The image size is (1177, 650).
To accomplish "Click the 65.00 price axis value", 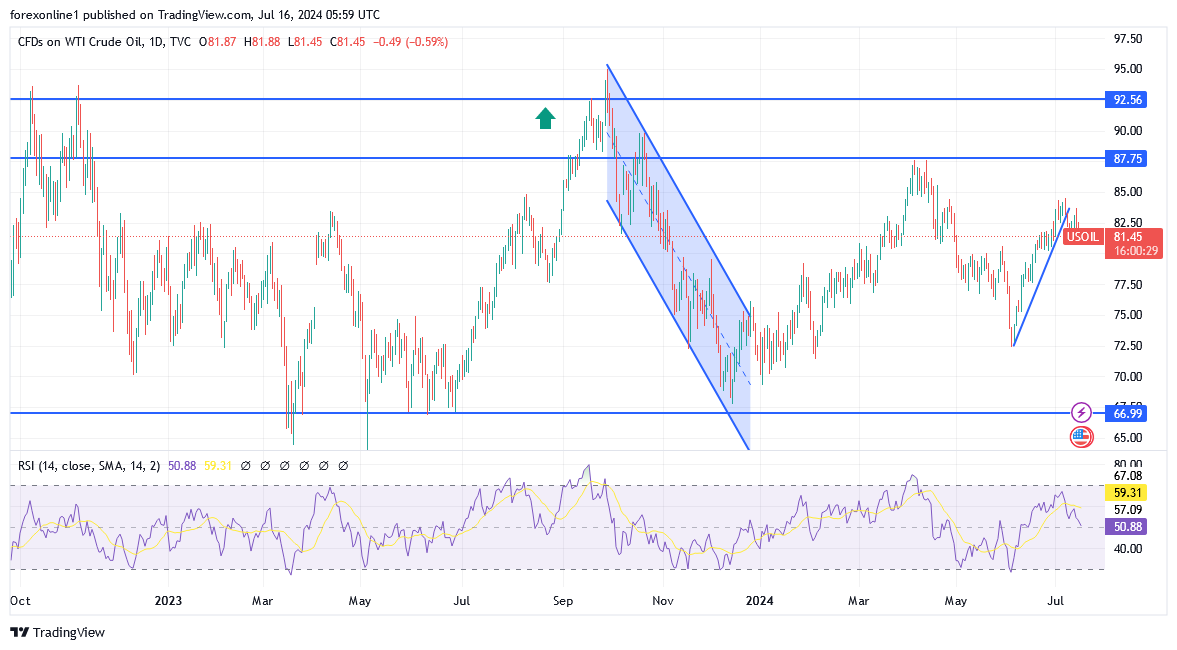I will [1127, 438].
